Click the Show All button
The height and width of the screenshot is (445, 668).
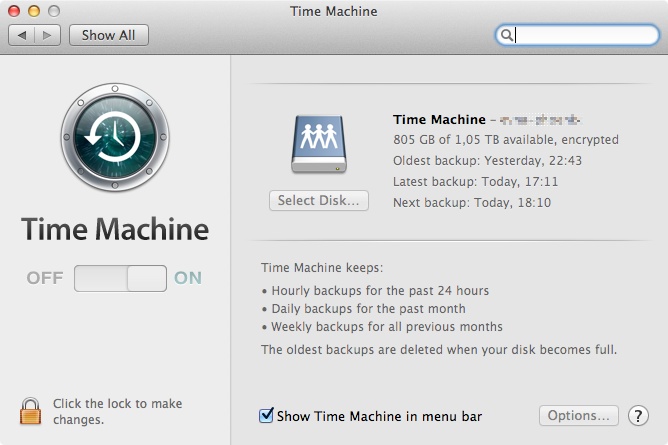(109, 35)
